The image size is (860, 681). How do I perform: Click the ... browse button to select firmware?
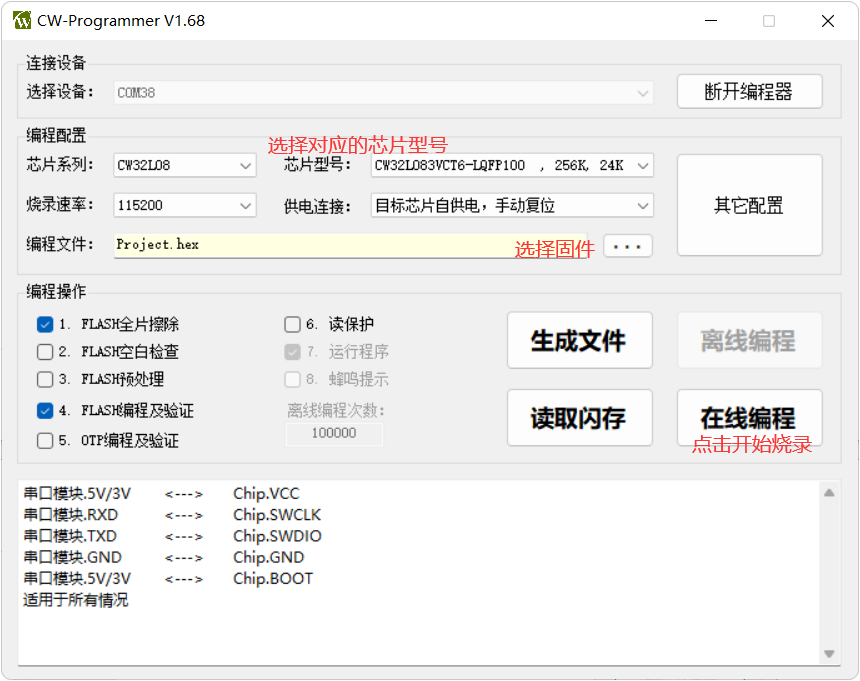click(x=628, y=245)
